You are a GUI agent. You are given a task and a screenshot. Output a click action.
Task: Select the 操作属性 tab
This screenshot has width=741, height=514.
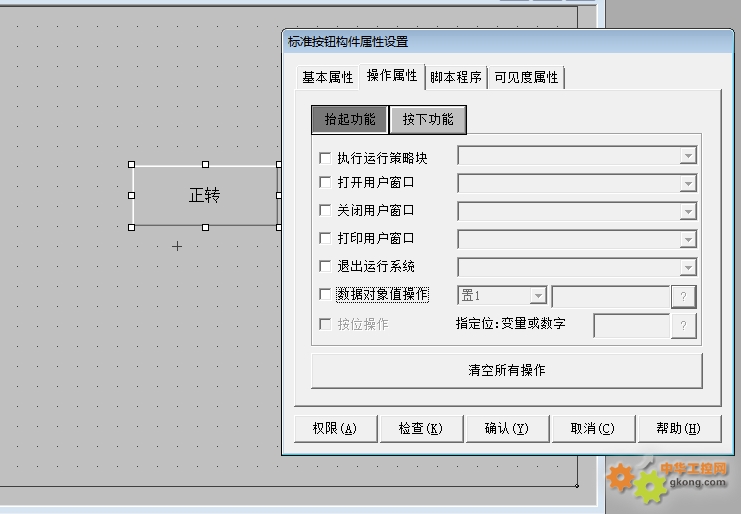point(392,76)
